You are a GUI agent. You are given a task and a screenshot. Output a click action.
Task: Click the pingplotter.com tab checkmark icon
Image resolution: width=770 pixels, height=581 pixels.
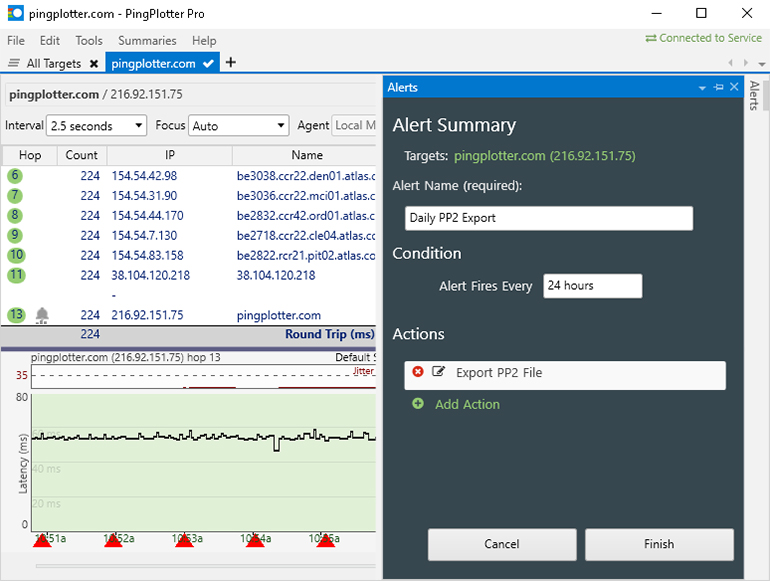point(208,63)
